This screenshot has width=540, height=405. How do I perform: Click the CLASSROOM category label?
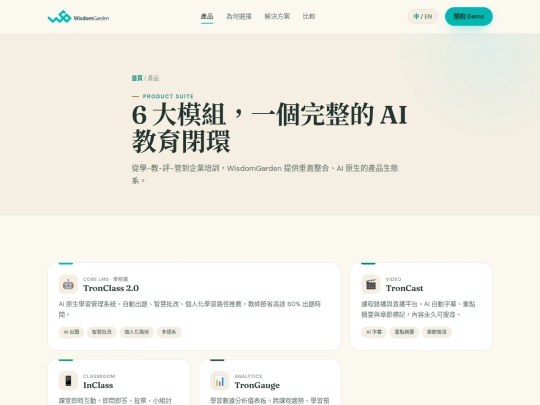click(99, 376)
